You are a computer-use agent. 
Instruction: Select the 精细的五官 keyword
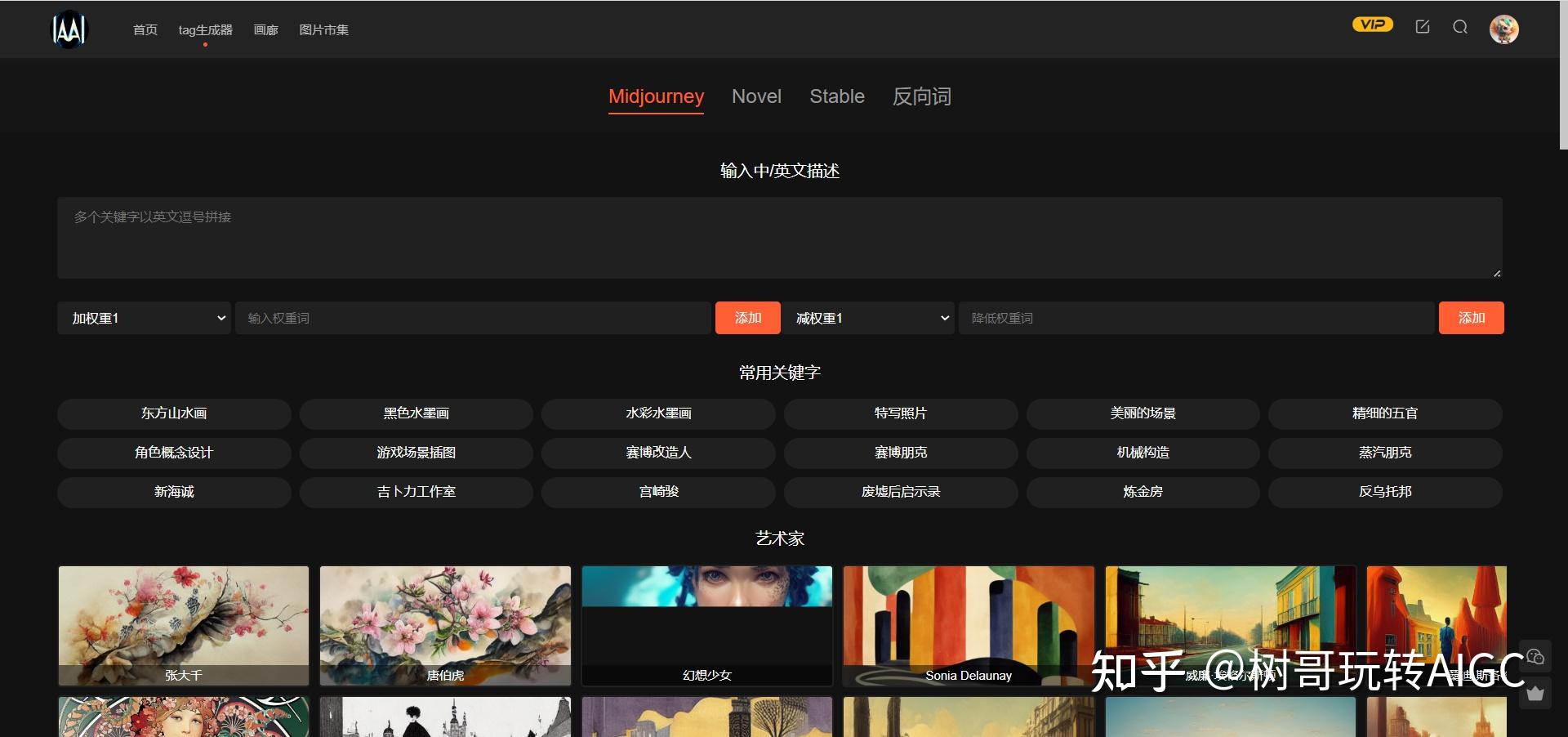[x=1385, y=413]
